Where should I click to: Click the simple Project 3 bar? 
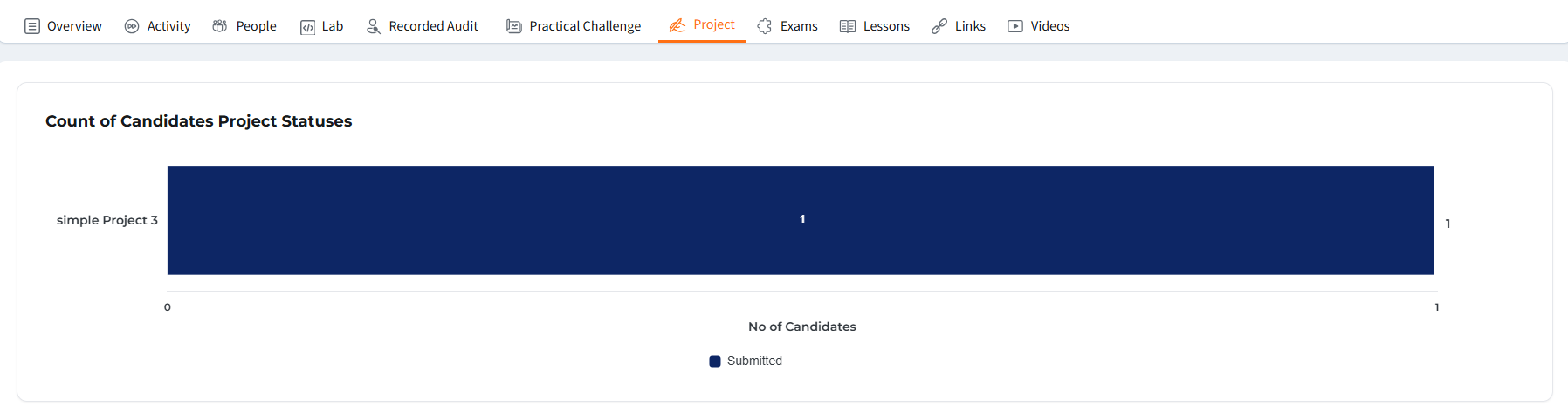tap(800, 220)
